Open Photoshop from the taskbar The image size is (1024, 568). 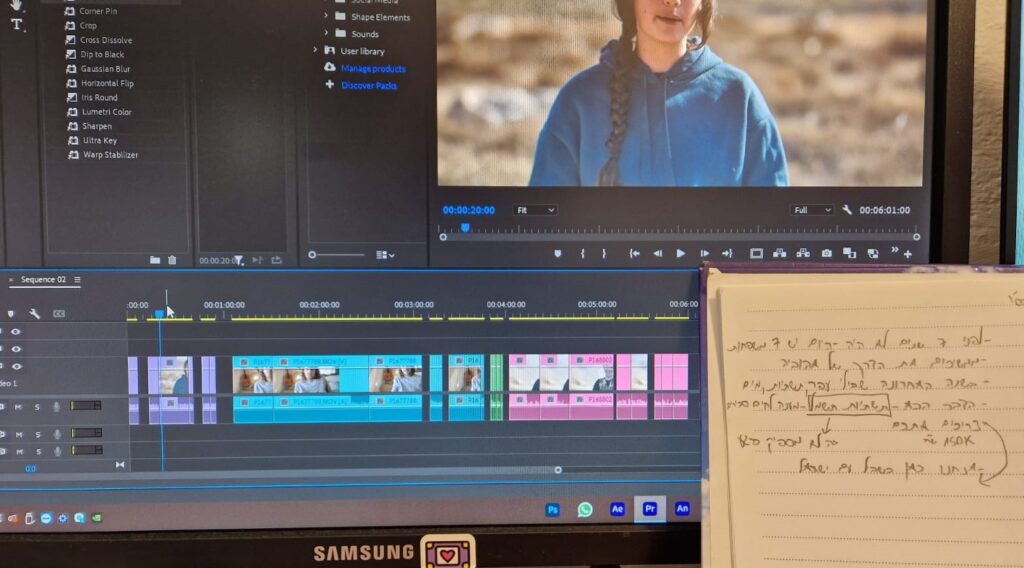click(x=552, y=509)
